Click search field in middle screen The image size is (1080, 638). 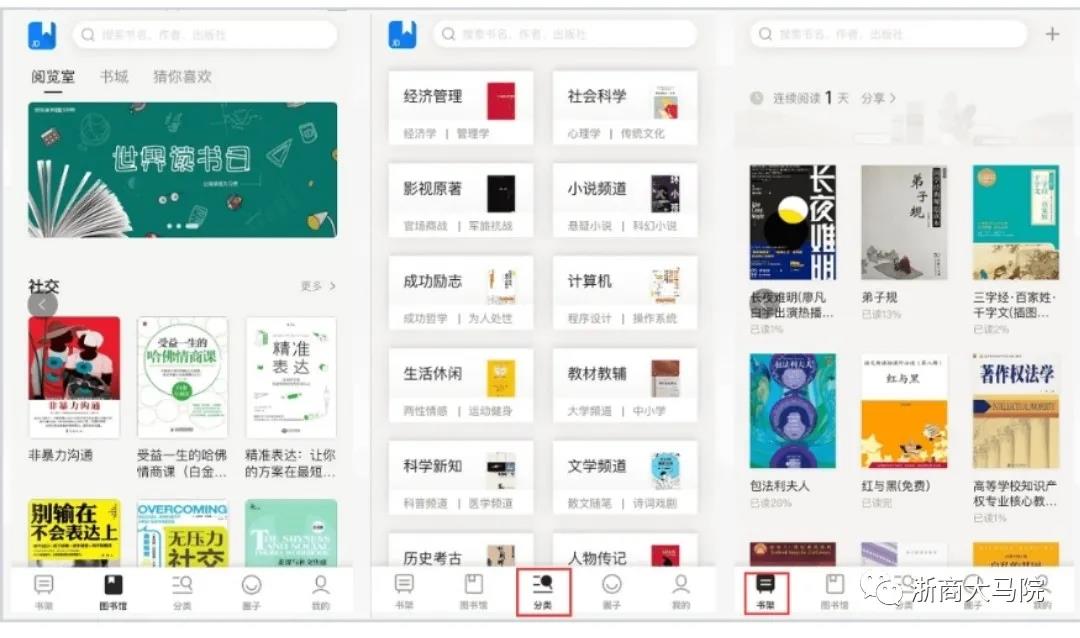click(x=565, y=34)
